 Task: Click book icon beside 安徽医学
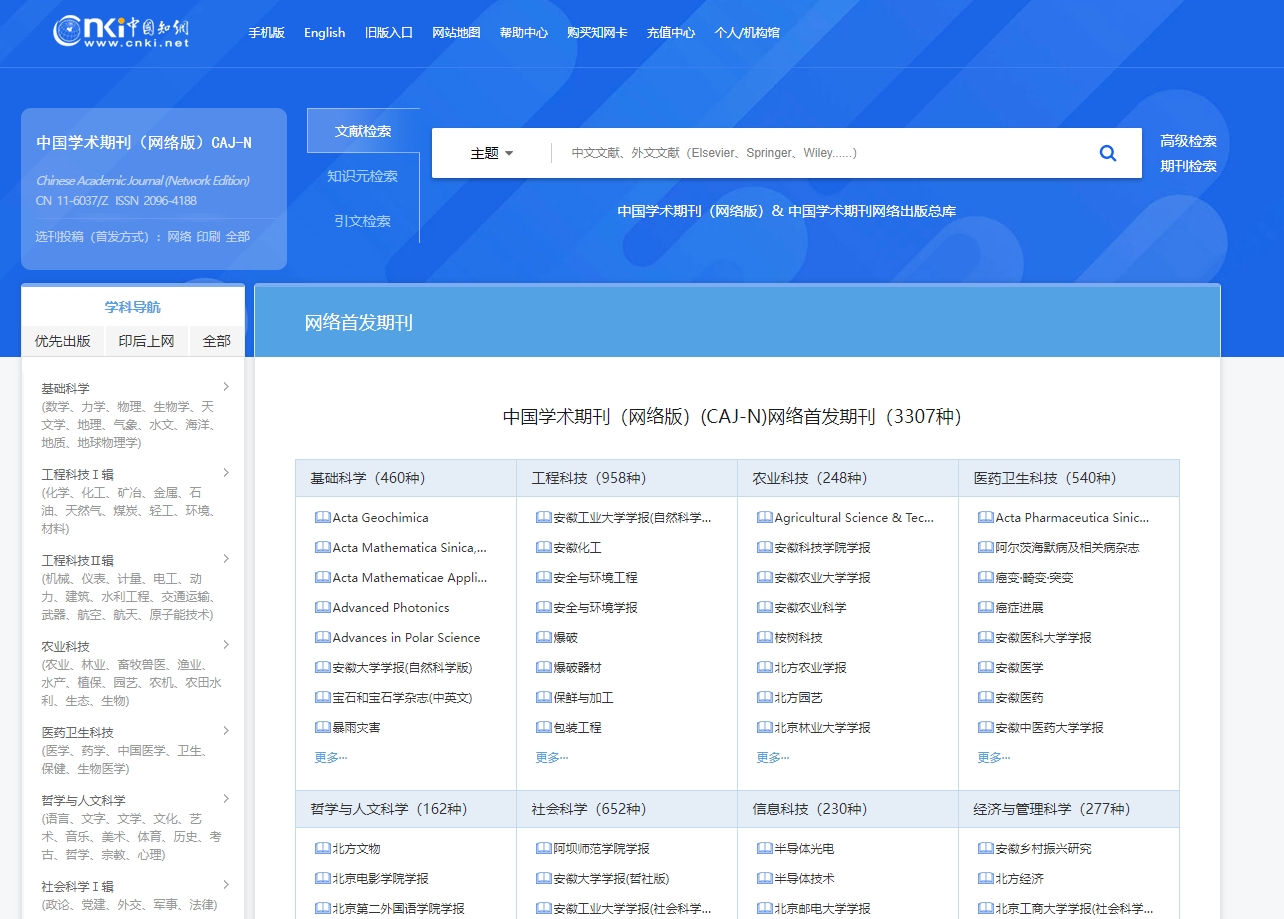pyautogui.click(x=985, y=668)
